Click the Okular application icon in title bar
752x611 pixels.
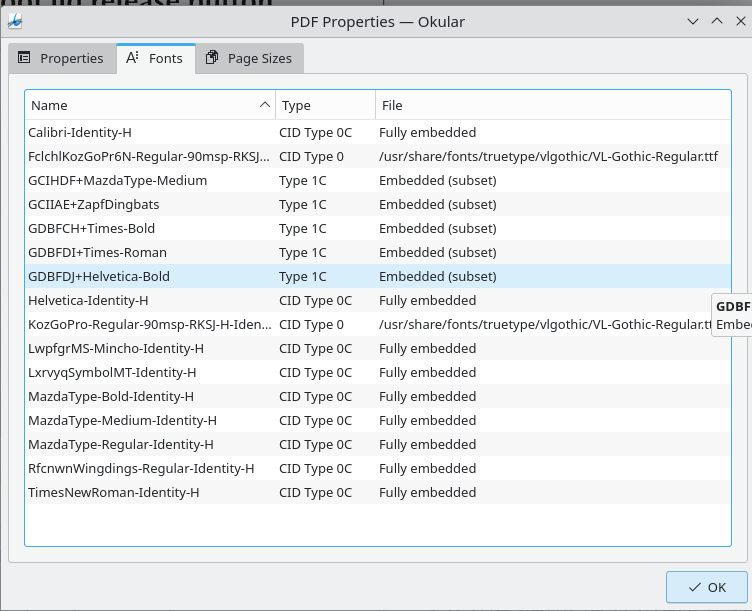[15, 22]
